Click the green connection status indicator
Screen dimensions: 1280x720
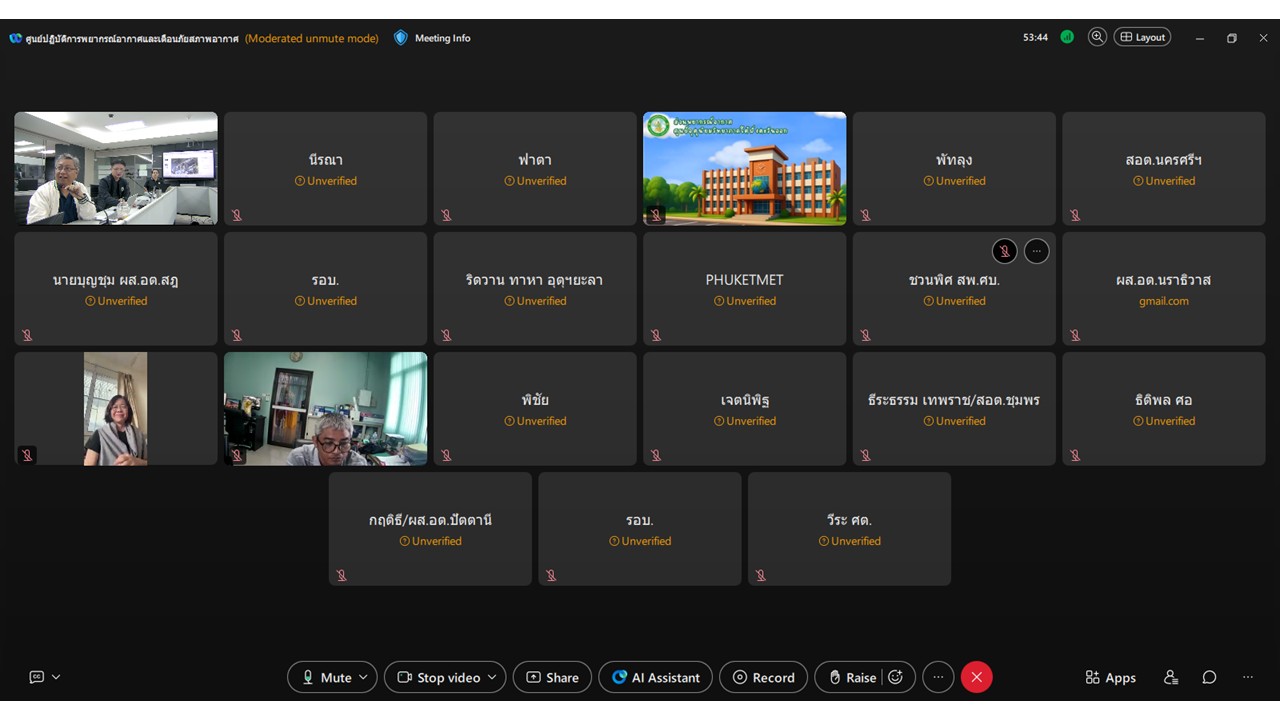point(1067,37)
